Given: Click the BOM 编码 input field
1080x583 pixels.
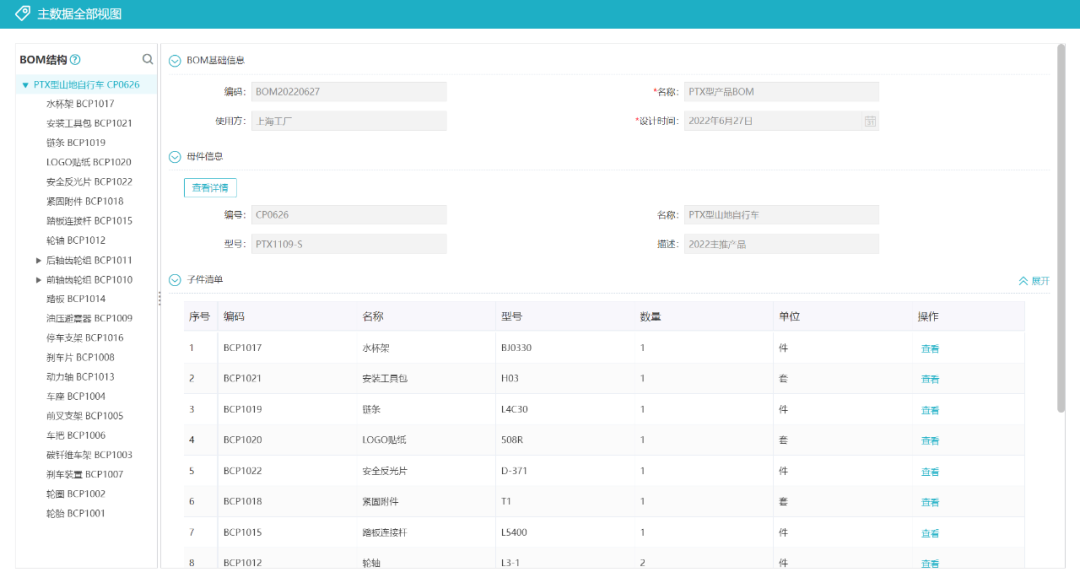Looking at the screenshot, I should pos(348,92).
